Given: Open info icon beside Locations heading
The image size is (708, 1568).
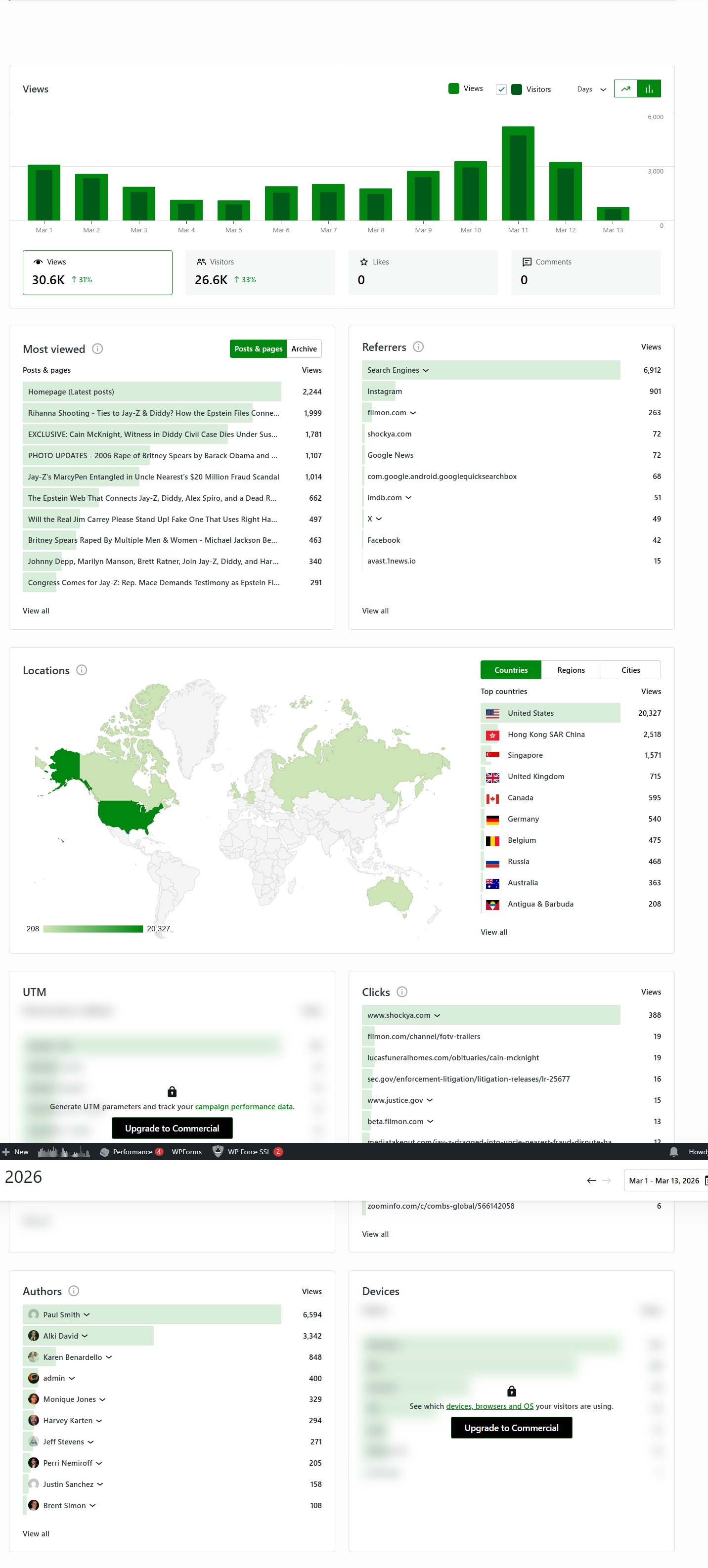Looking at the screenshot, I should 82,670.
